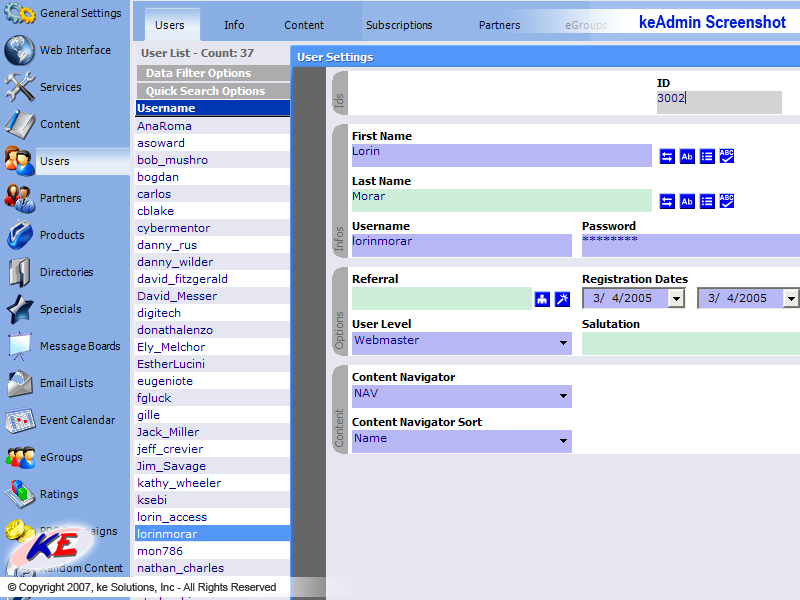
Task: Open Services tools icon
Action: (x=19, y=87)
